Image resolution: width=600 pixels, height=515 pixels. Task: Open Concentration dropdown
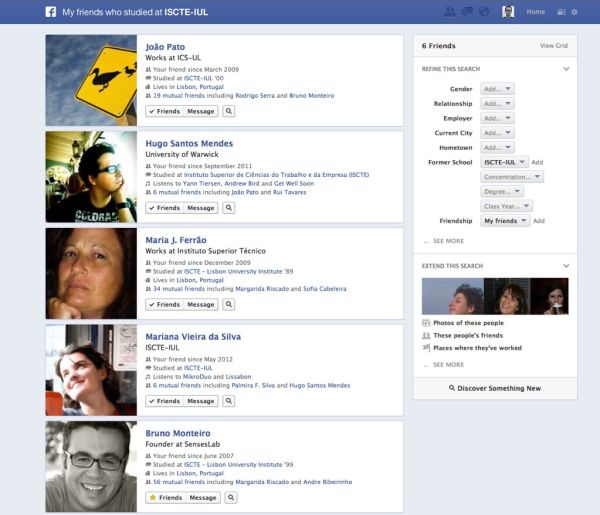(512, 177)
